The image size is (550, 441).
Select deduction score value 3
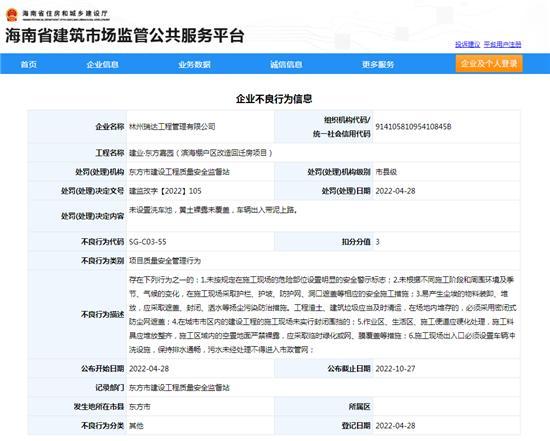click(377, 242)
